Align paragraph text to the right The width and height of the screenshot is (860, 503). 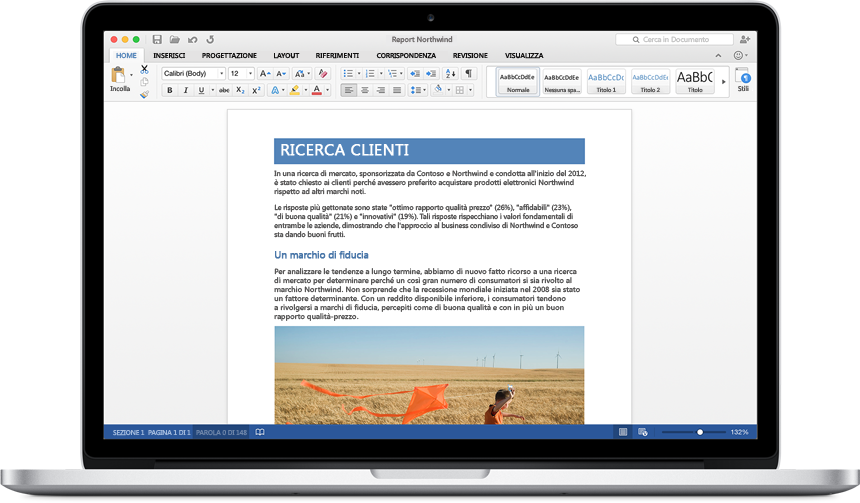381,91
